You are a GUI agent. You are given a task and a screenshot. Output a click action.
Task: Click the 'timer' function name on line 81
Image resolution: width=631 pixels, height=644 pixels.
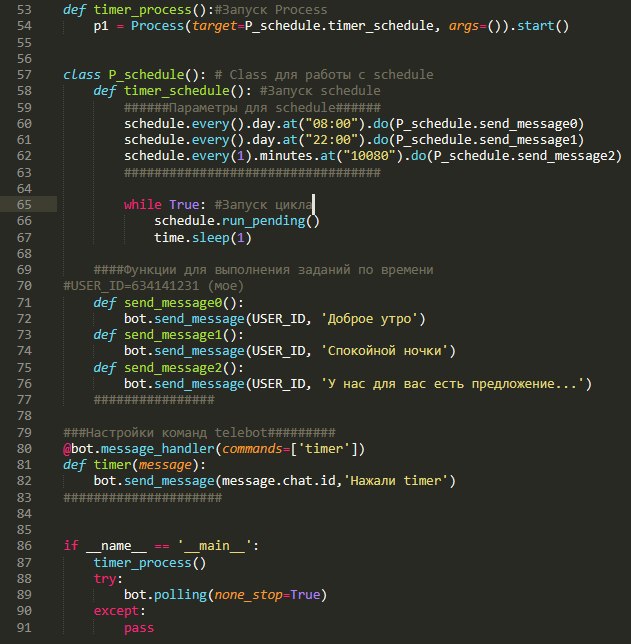pos(112,465)
